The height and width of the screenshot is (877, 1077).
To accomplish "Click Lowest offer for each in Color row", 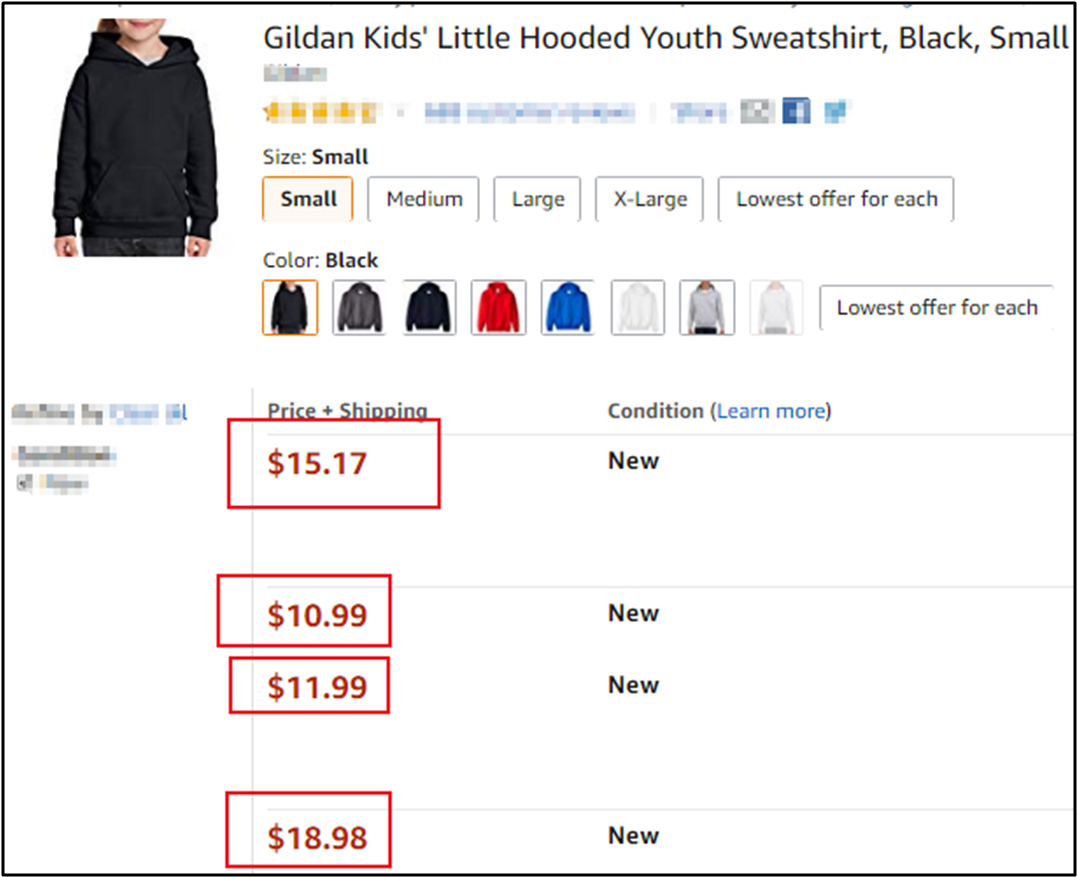I will coord(937,308).
